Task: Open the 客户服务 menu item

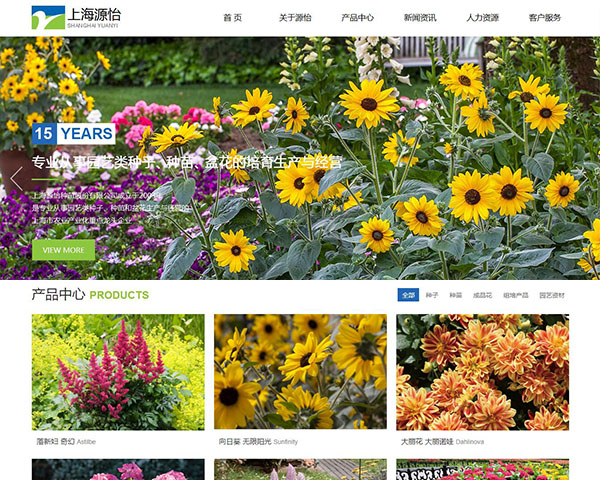Action: (545, 18)
